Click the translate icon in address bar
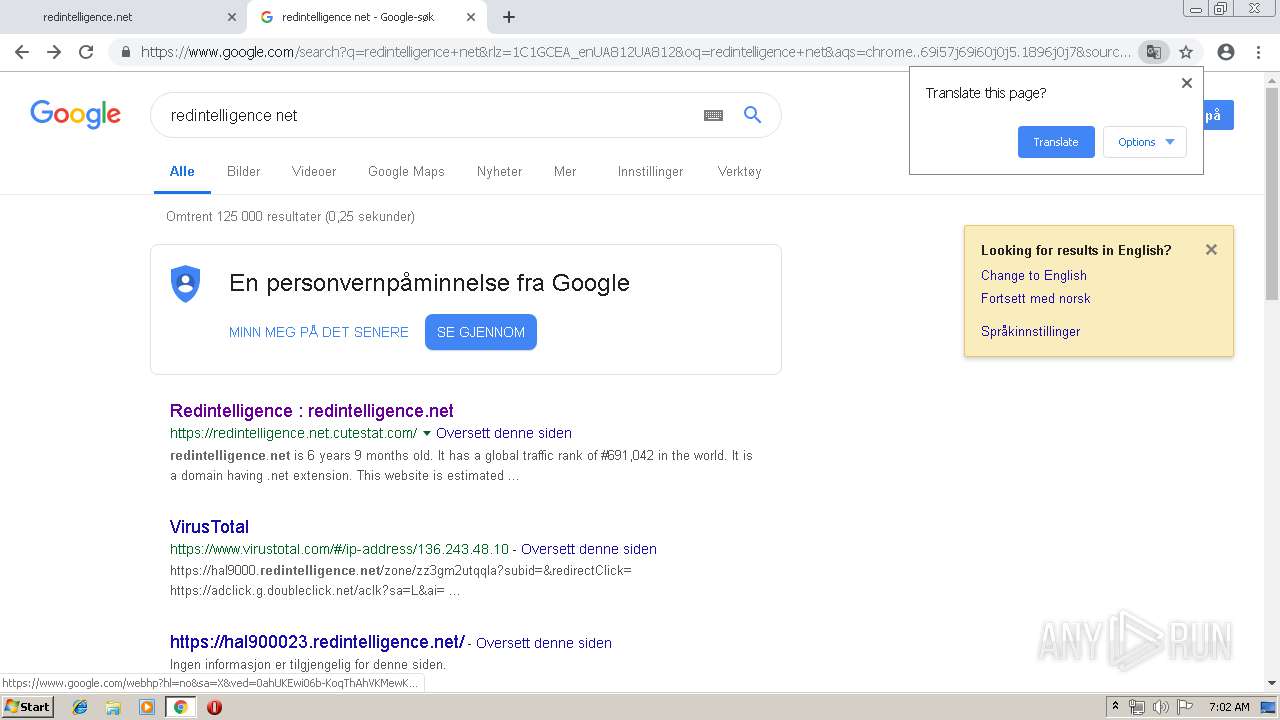 [1154, 52]
